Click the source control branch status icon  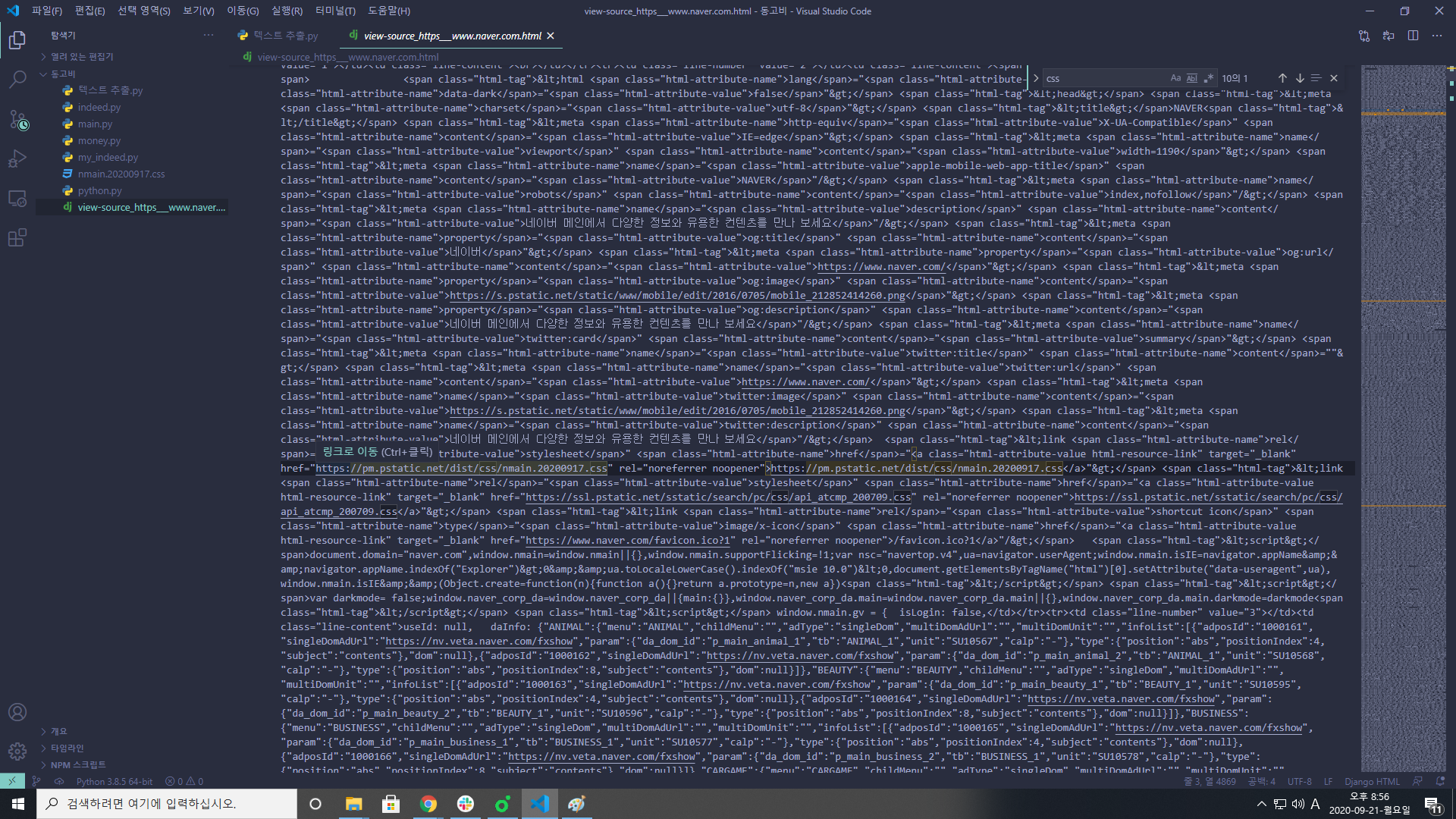(x=36, y=781)
